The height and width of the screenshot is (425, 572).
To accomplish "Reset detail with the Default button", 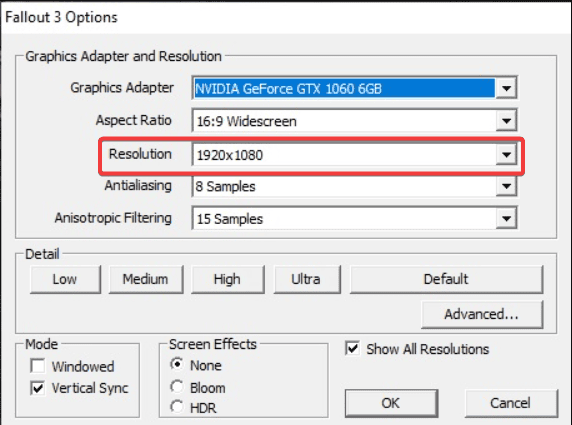I will tap(446, 279).
